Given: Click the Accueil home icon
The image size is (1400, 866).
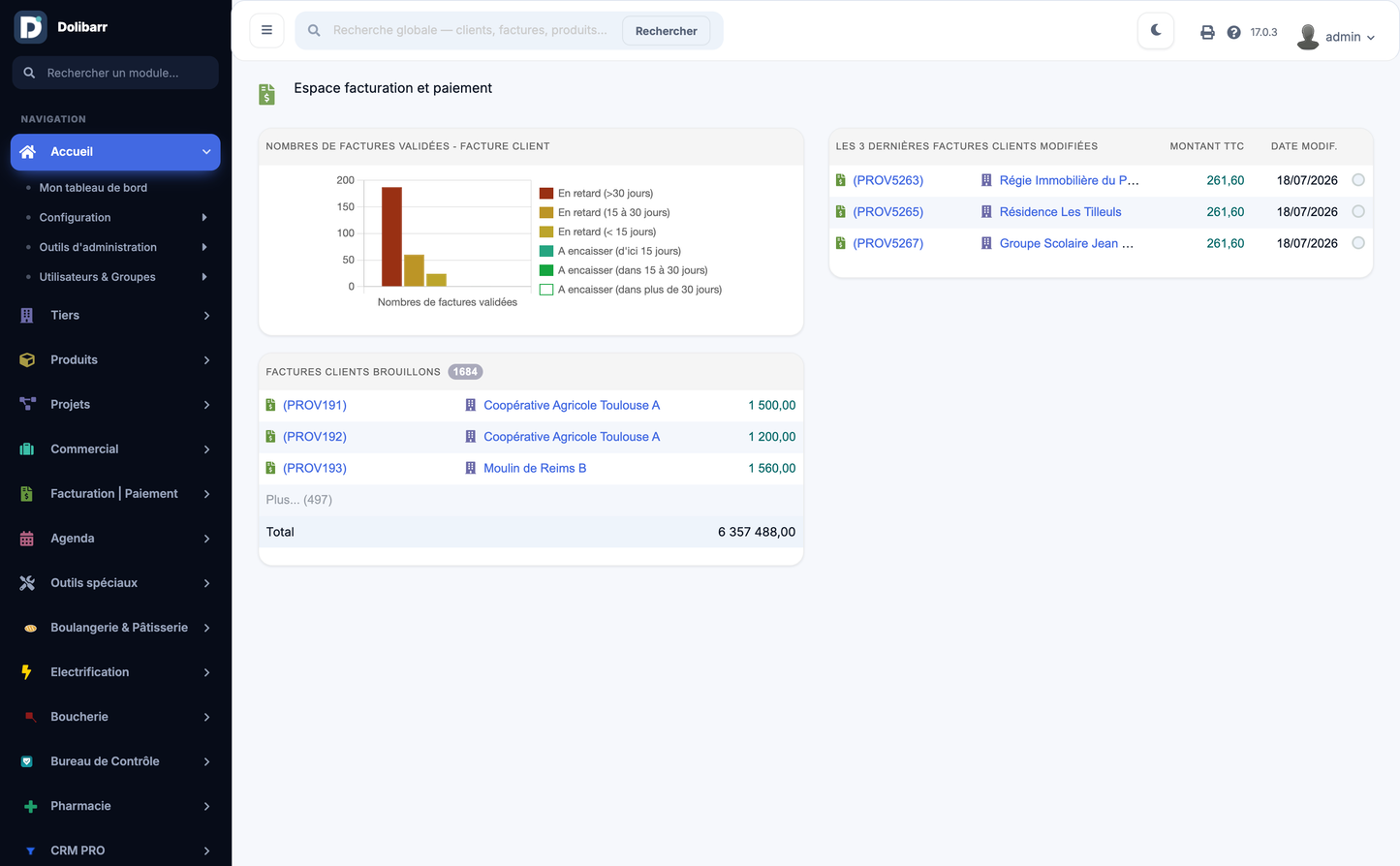Looking at the screenshot, I should coord(28,152).
